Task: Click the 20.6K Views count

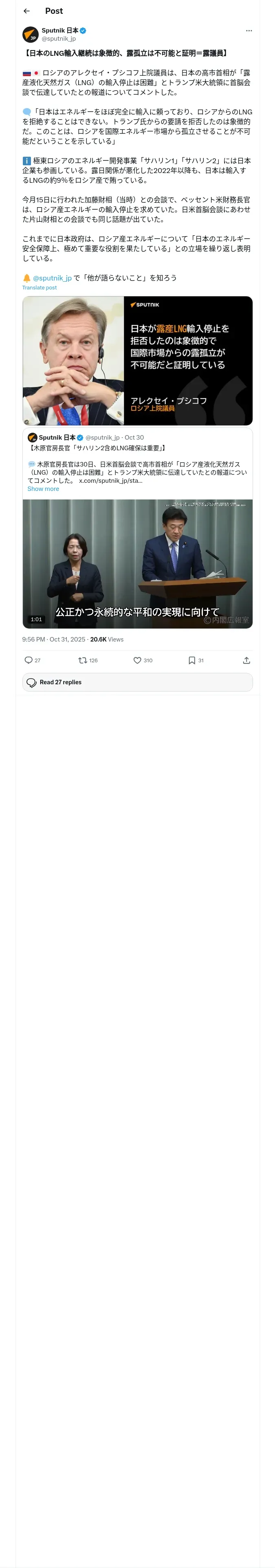Action: tap(107, 639)
